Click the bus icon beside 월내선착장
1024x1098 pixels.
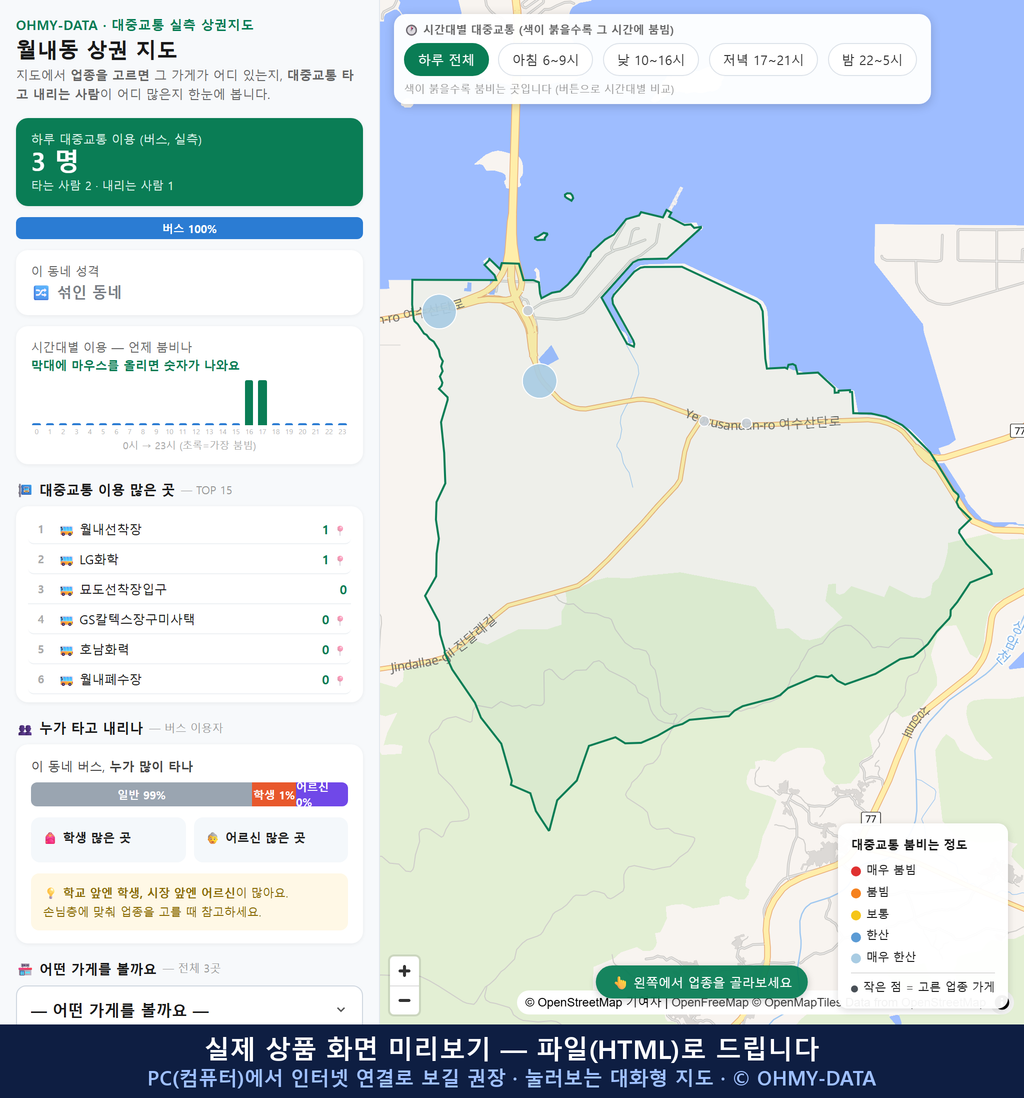(66, 530)
